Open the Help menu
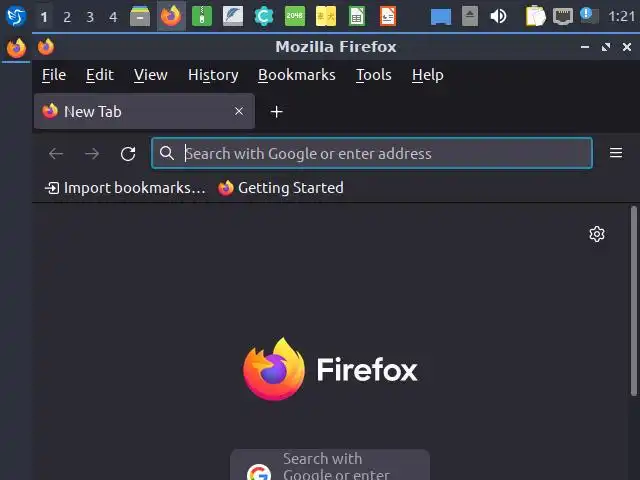 [x=427, y=75]
